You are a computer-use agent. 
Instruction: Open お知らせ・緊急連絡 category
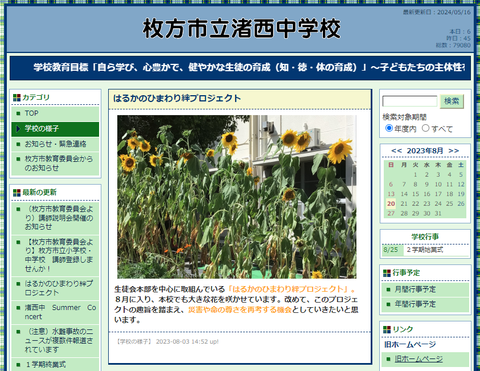pos(55,144)
